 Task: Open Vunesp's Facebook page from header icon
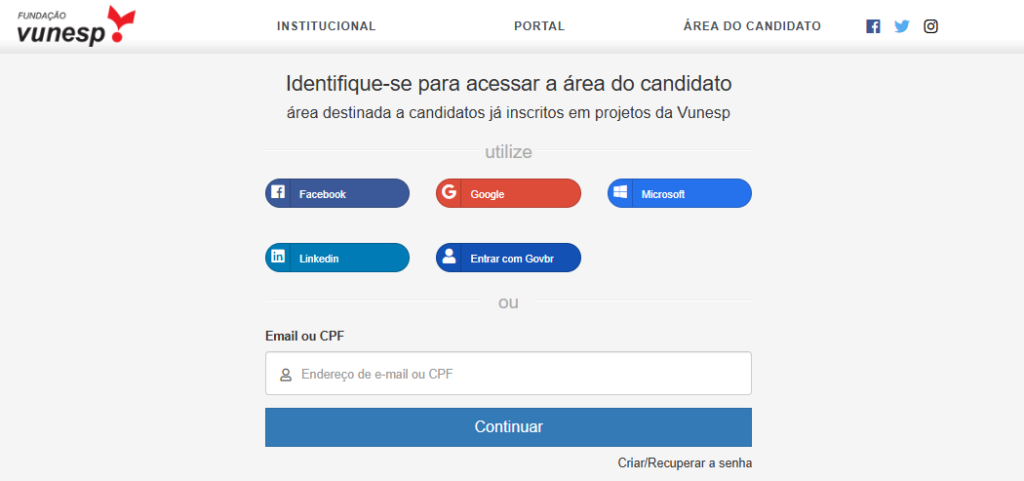[873, 27]
